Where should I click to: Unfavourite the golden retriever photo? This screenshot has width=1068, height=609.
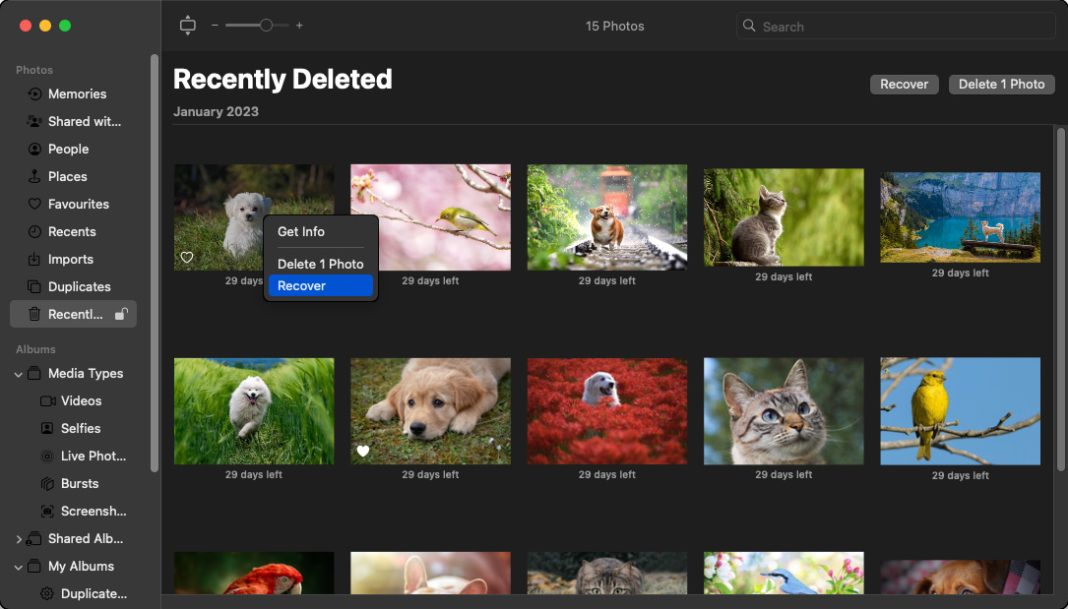click(x=362, y=451)
